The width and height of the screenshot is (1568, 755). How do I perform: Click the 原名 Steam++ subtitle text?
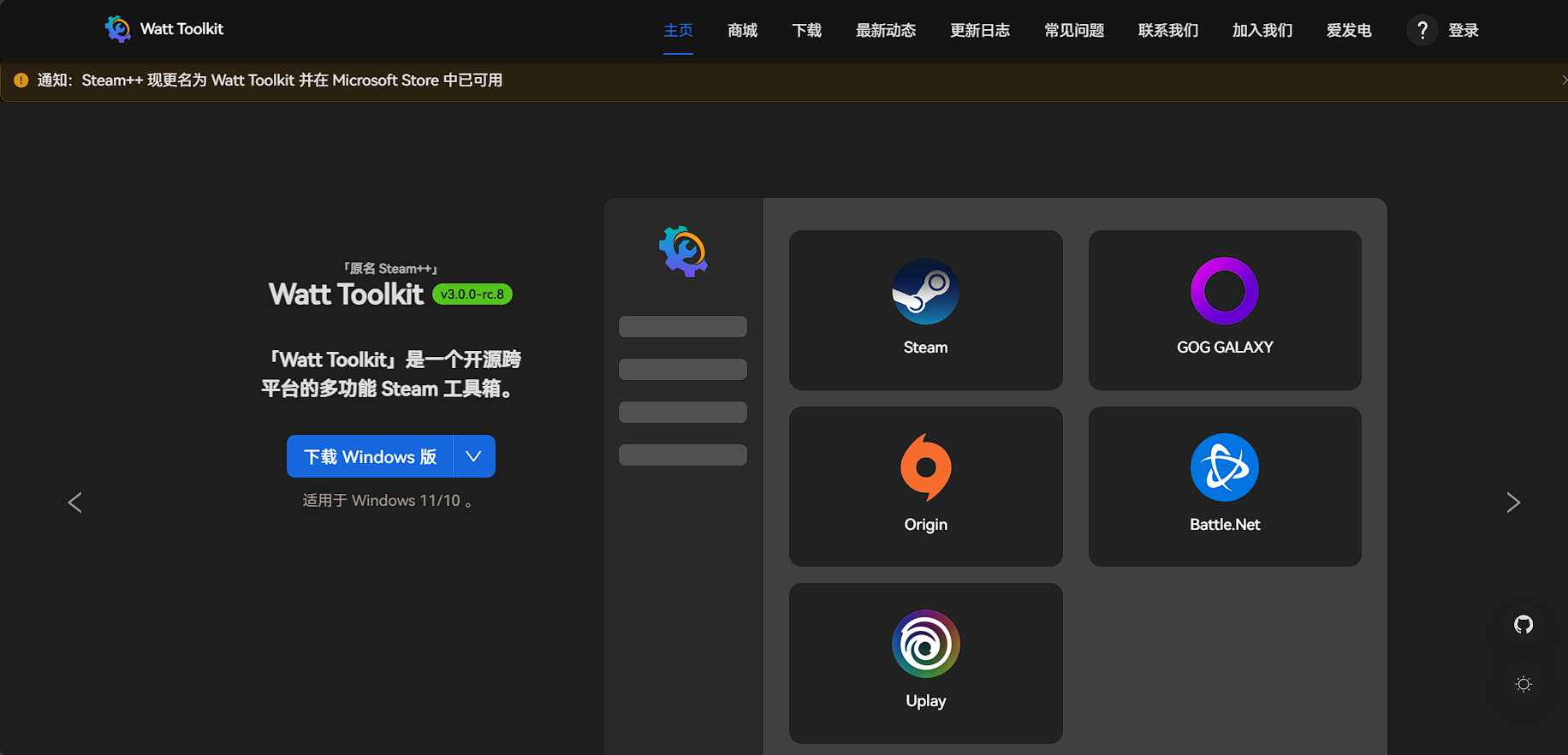[x=390, y=269]
